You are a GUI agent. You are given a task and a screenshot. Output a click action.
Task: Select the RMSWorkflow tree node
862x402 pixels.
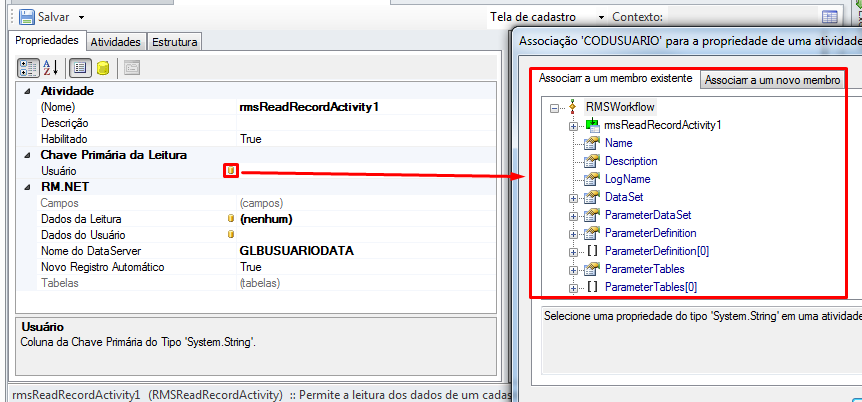(x=620, y=107)
